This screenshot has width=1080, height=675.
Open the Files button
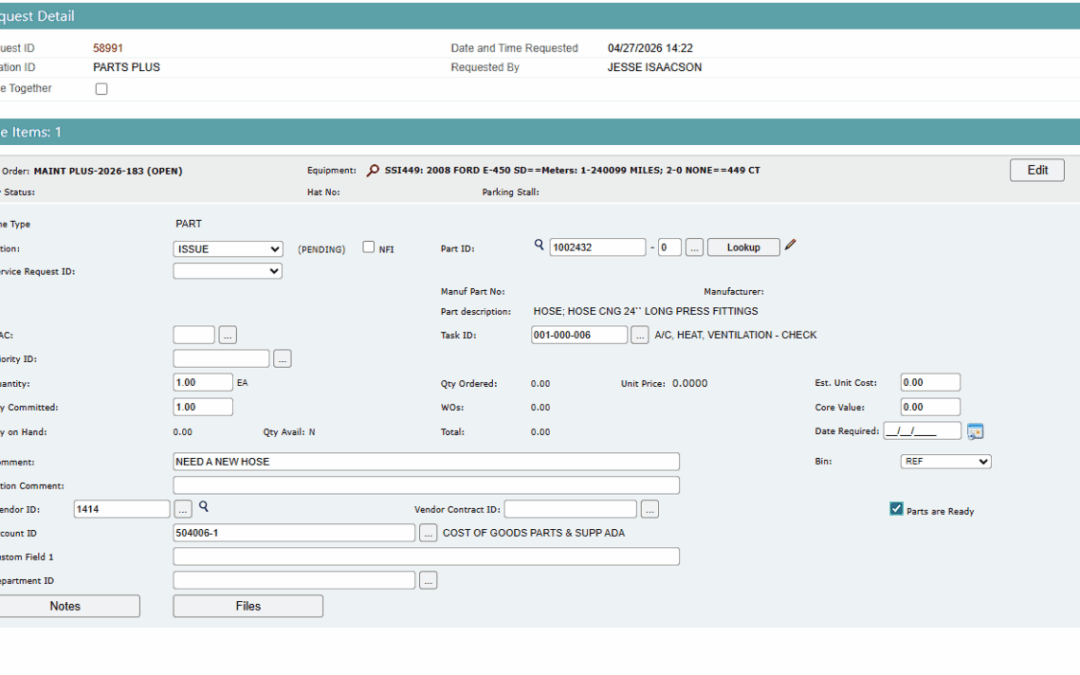[248, 606]
